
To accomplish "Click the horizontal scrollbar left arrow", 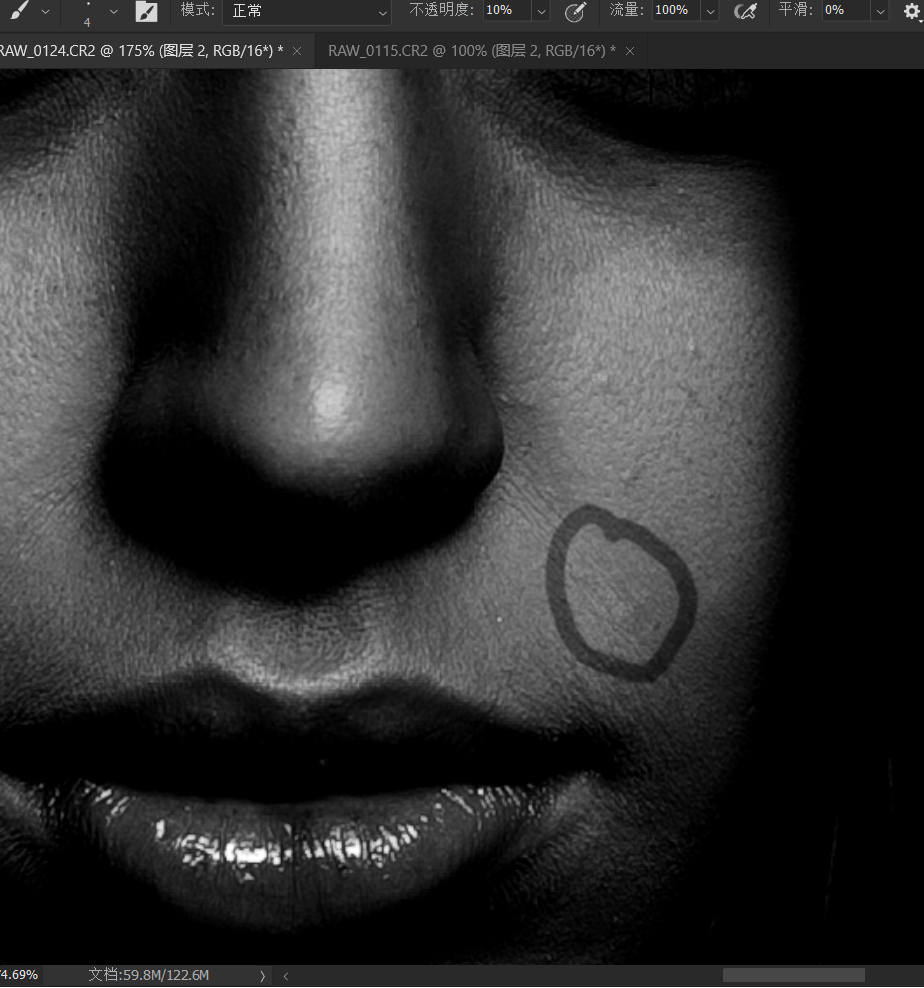I will [x=286, y=976].
